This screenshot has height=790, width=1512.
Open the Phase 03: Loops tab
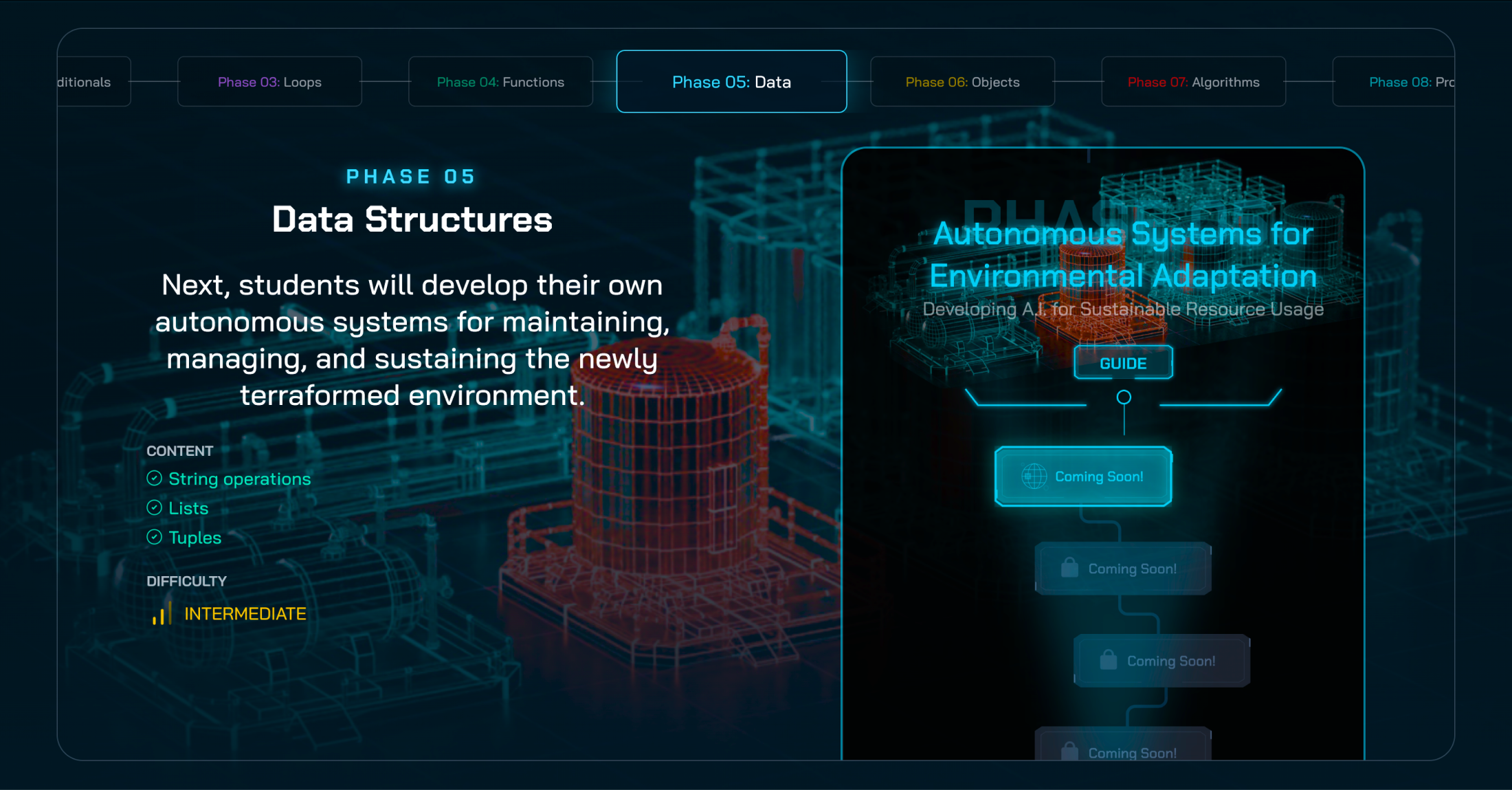pyautogui.click(x=269, y=82)
